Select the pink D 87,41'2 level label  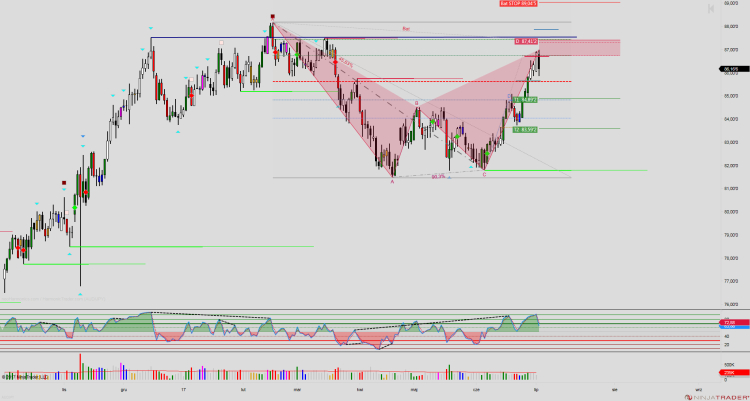pos(526,42)
